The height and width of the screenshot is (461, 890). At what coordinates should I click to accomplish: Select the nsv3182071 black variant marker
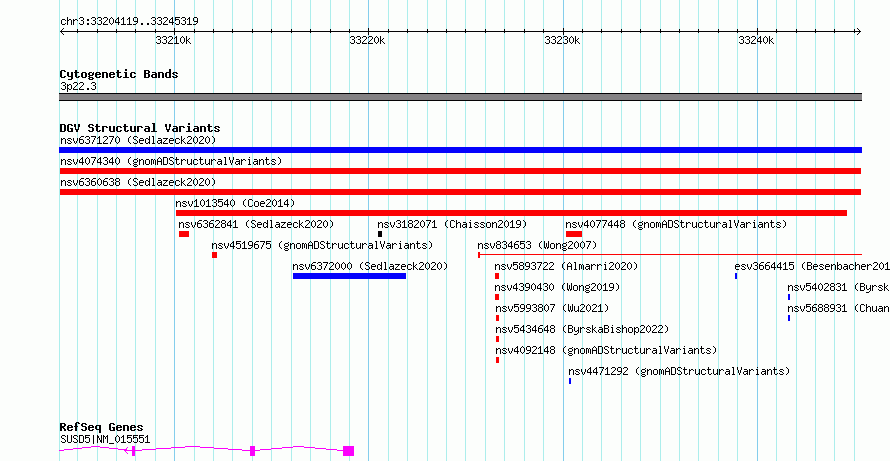pos(380,234)
